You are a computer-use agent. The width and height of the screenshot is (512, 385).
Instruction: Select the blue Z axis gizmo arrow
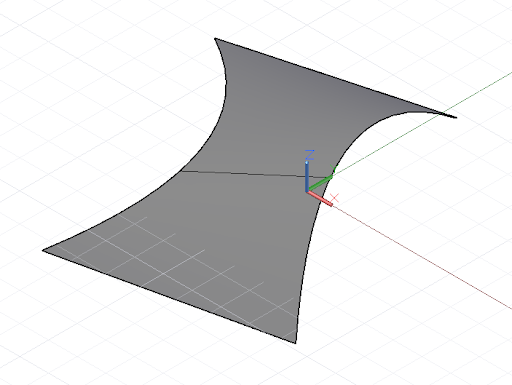click(307, 176)
